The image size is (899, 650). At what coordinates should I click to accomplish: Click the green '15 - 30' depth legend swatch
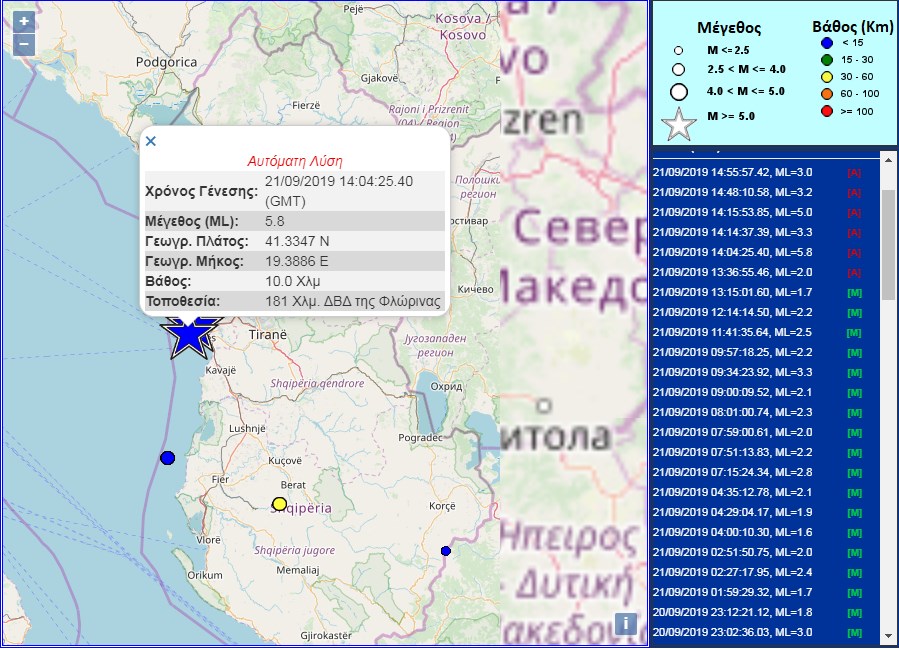(827, 60)
